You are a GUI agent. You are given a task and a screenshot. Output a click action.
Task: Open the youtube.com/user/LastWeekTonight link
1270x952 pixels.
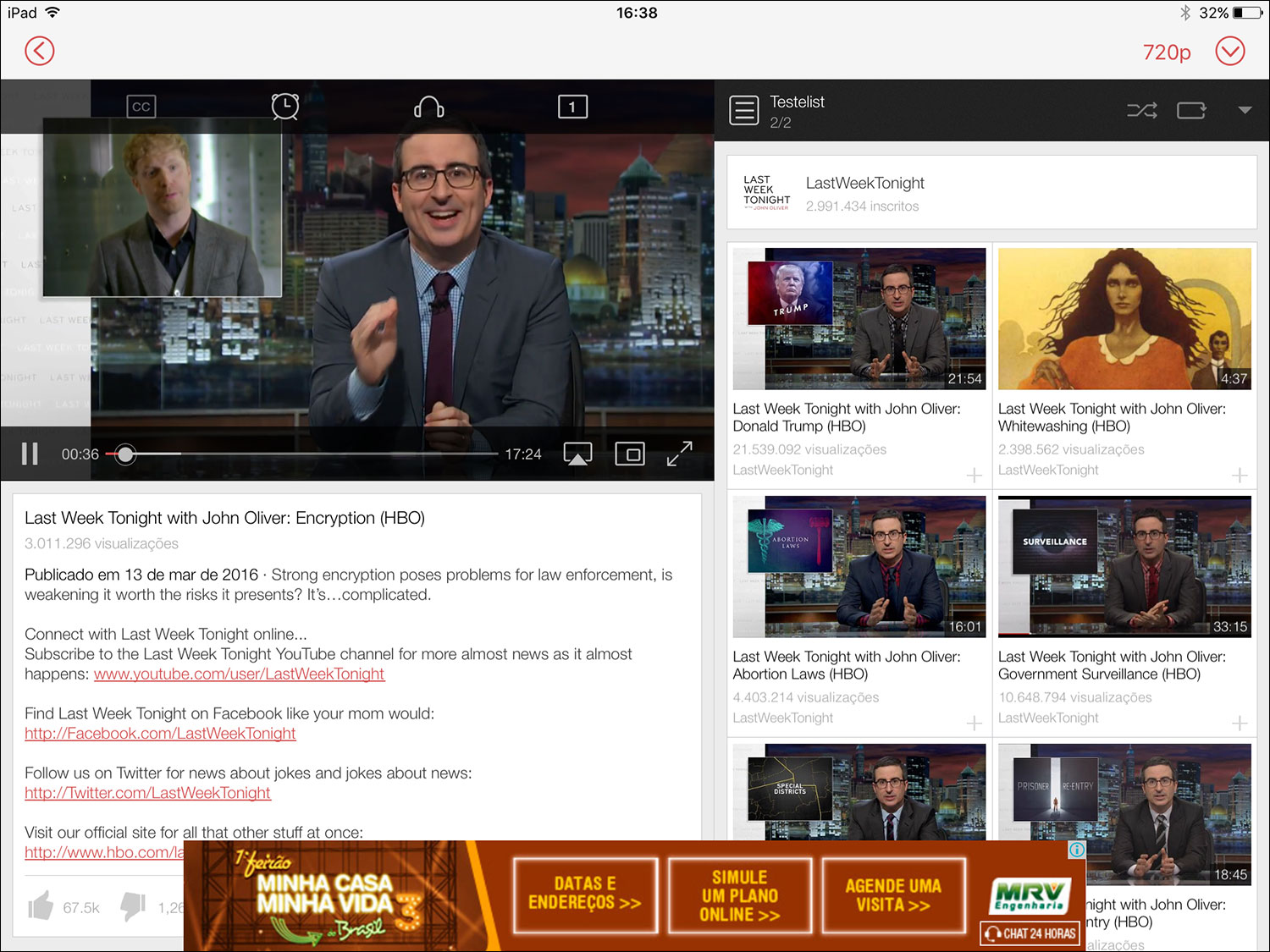click(x=239, y=674)
